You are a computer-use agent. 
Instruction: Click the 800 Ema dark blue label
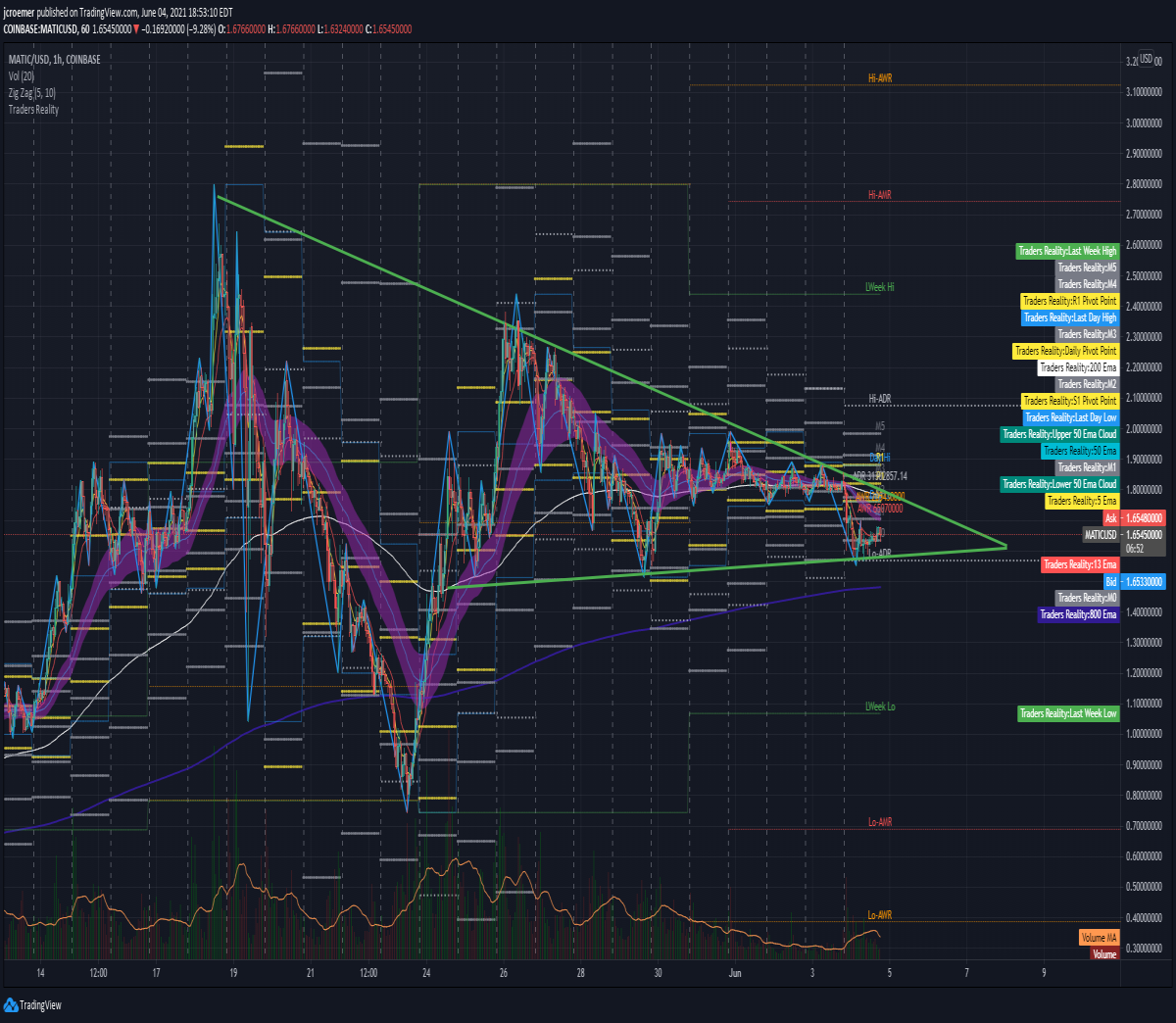click(x=1078, y=614)
